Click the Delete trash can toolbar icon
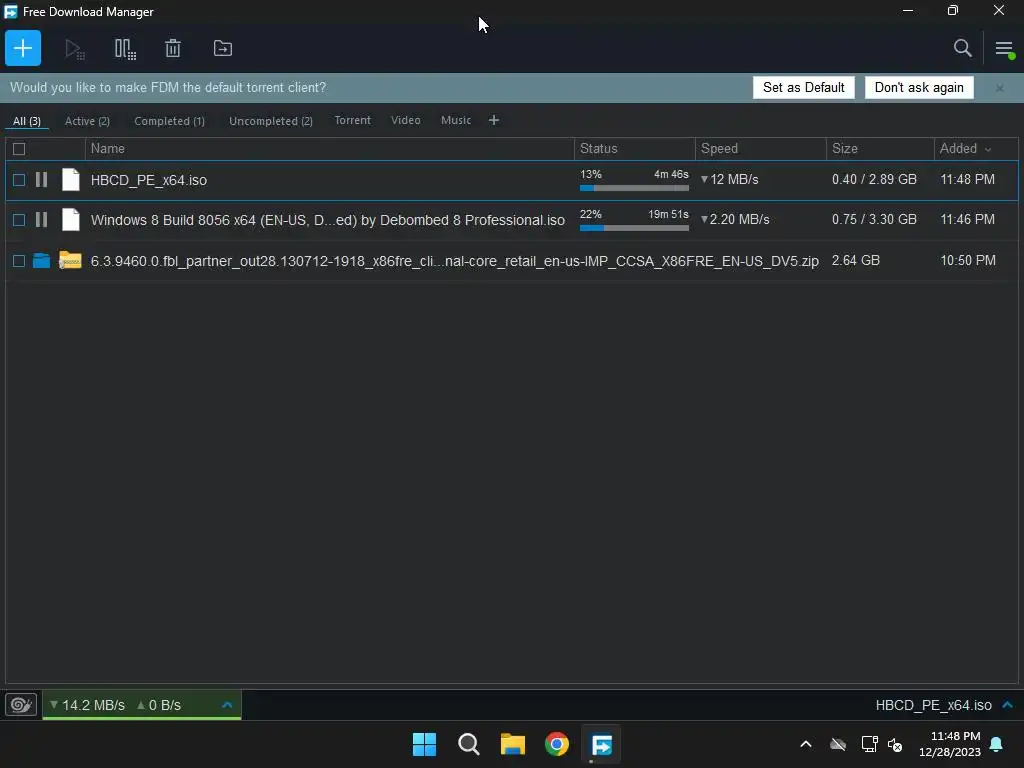The height and width of the screenshot is (768, 1024). coord(172,48)
